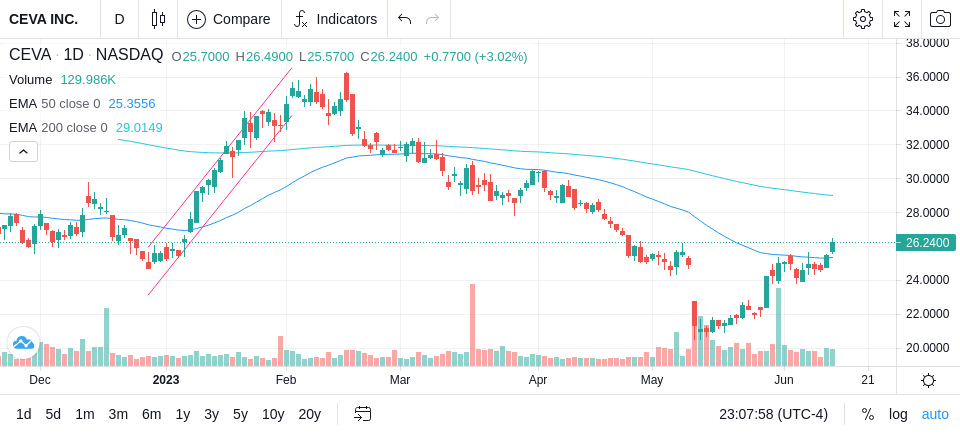
Task: Select the EMA 50 close legend
Action: pyautogui.click(x=54, y=104)
